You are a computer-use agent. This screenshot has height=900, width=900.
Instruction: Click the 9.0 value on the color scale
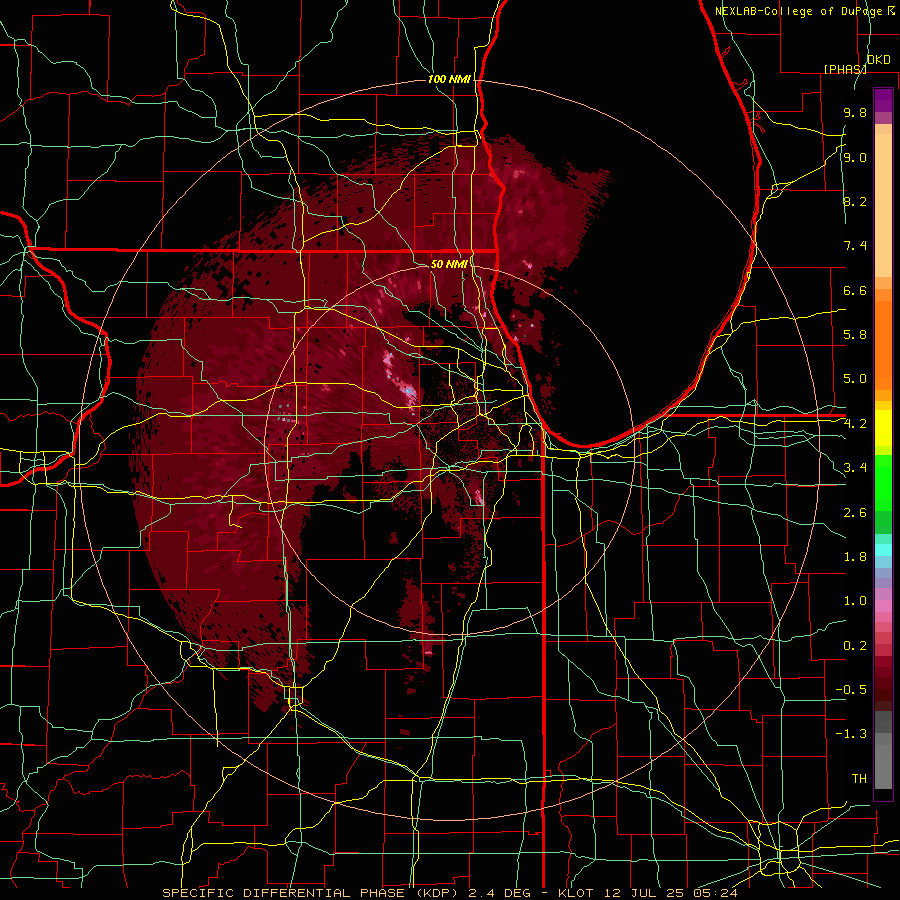click(855, 157)
